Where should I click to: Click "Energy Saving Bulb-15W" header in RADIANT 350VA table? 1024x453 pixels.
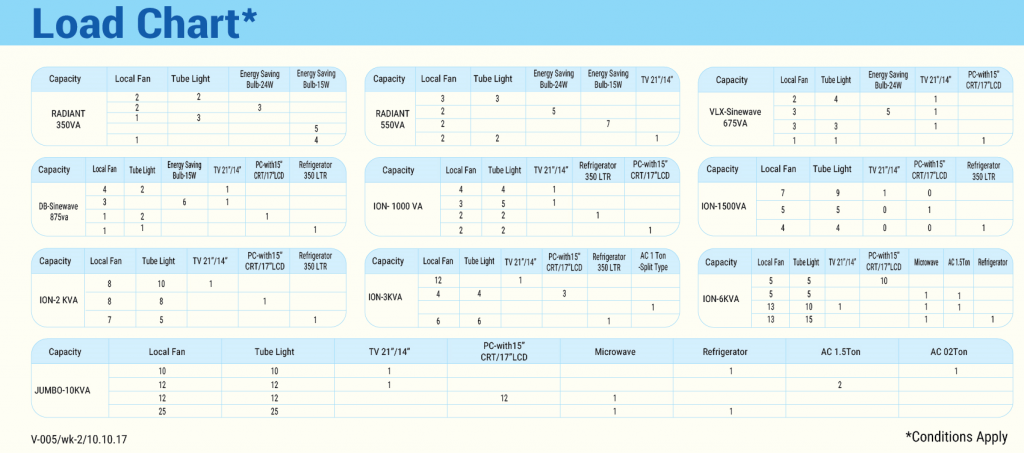317,80
